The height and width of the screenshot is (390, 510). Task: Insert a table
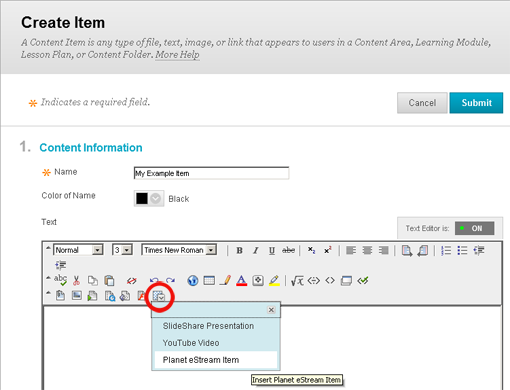(x=209, y=281)
